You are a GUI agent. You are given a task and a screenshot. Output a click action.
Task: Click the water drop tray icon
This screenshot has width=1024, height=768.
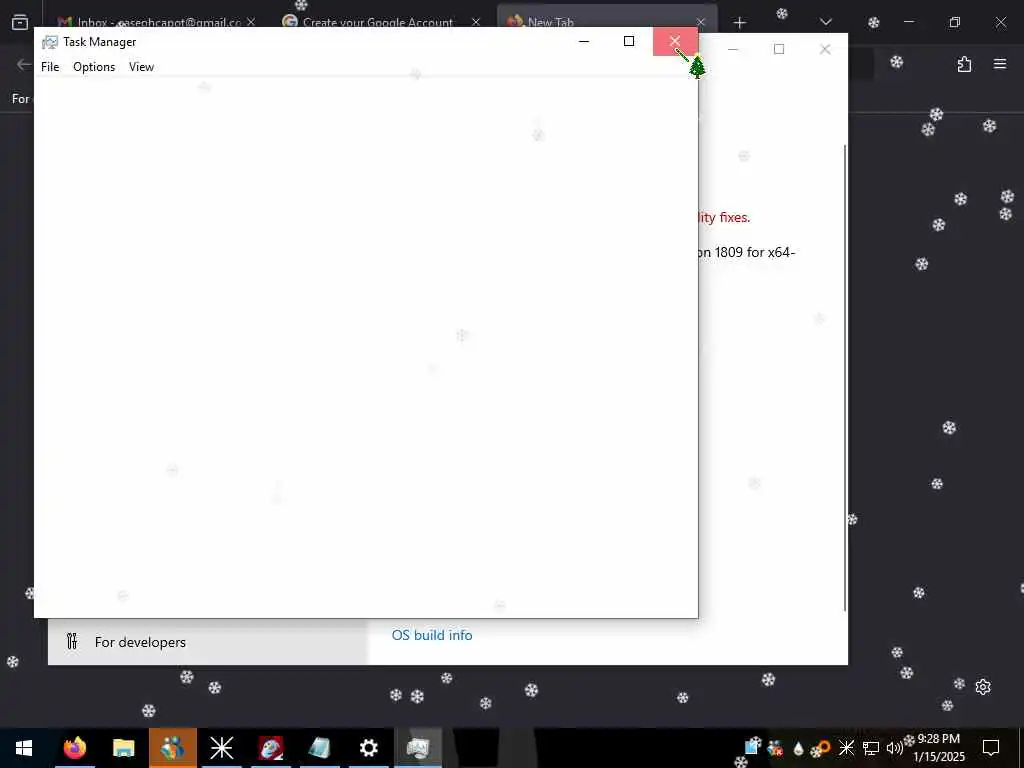point(798,748)
